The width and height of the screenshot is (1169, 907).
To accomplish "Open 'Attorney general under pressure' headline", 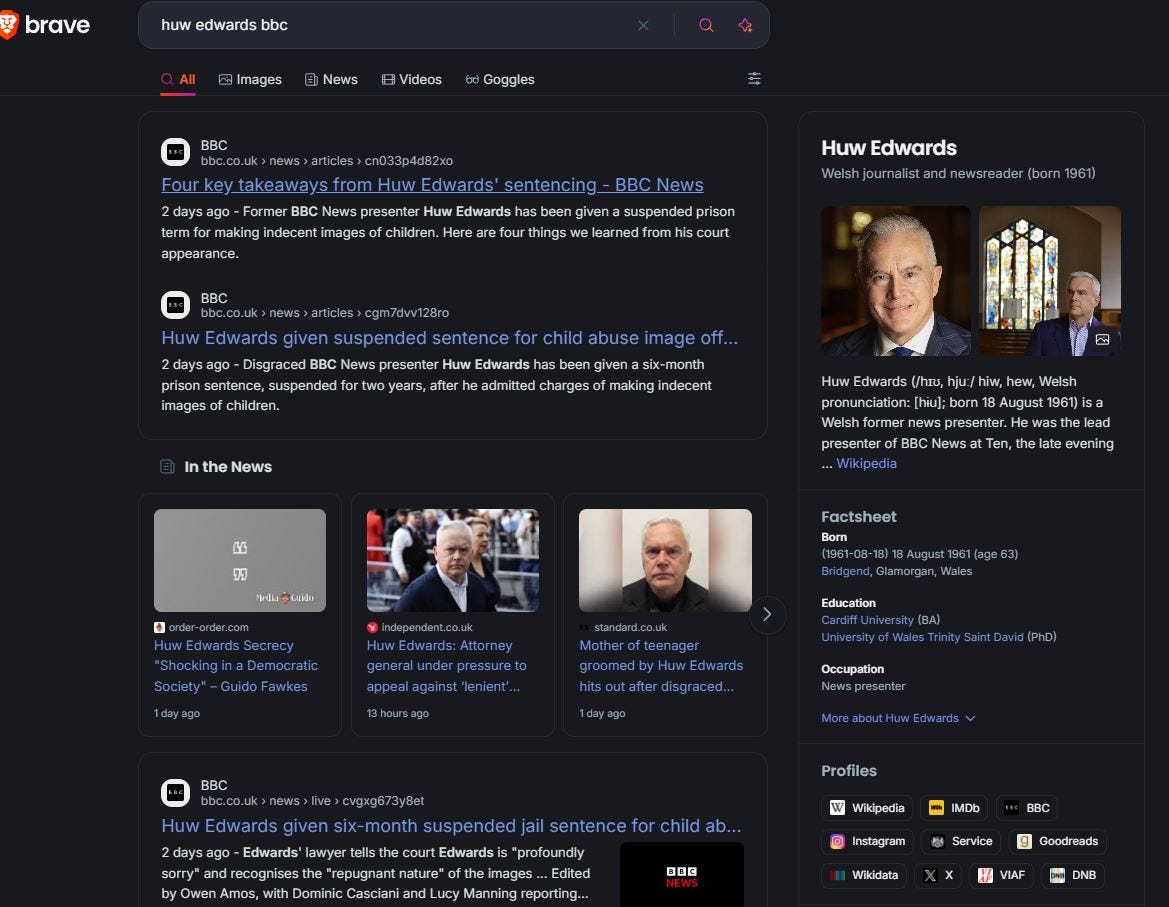I will pyautogui.click(x=447, y=666).
